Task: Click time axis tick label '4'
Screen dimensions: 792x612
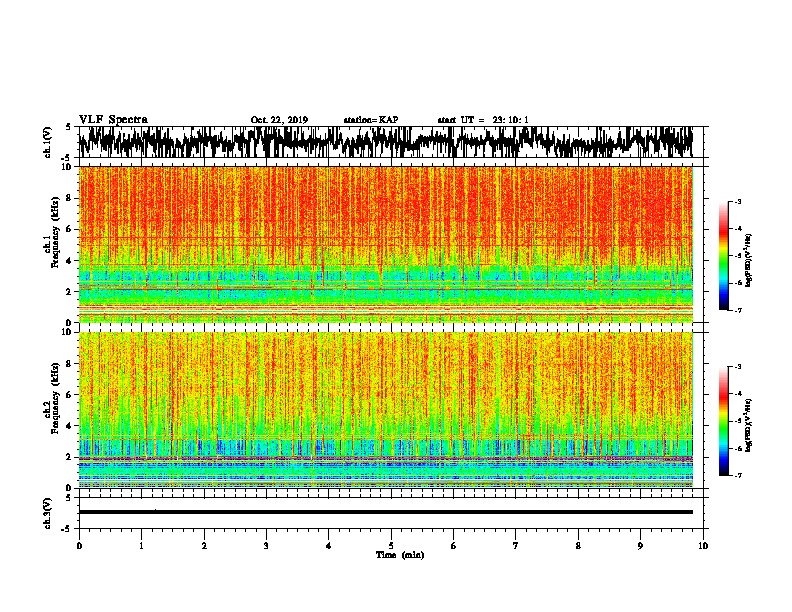Action: (329, 546)
